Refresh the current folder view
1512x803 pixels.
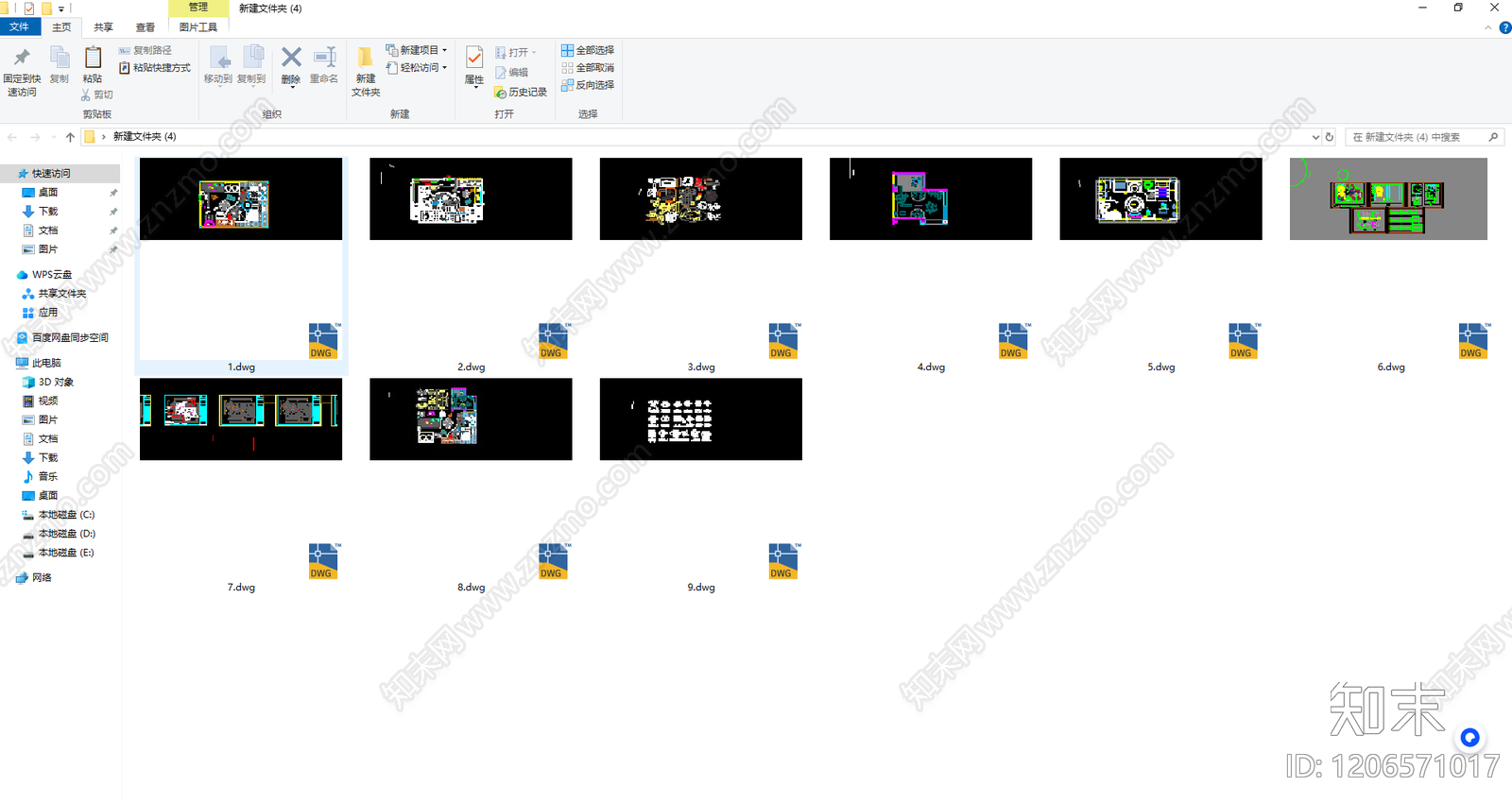[x=1330, y=137]
